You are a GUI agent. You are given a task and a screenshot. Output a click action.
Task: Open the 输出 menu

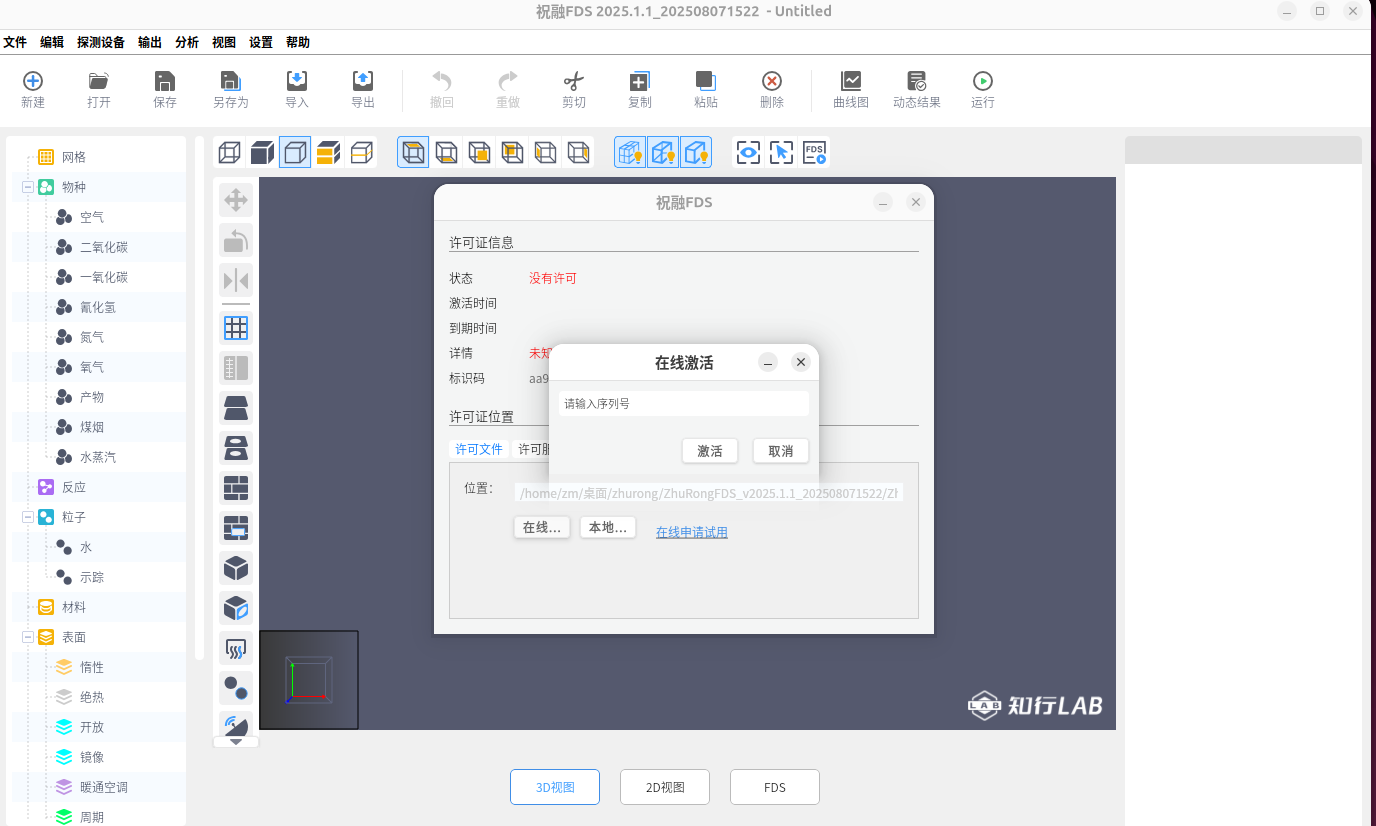tap(150, 42)
